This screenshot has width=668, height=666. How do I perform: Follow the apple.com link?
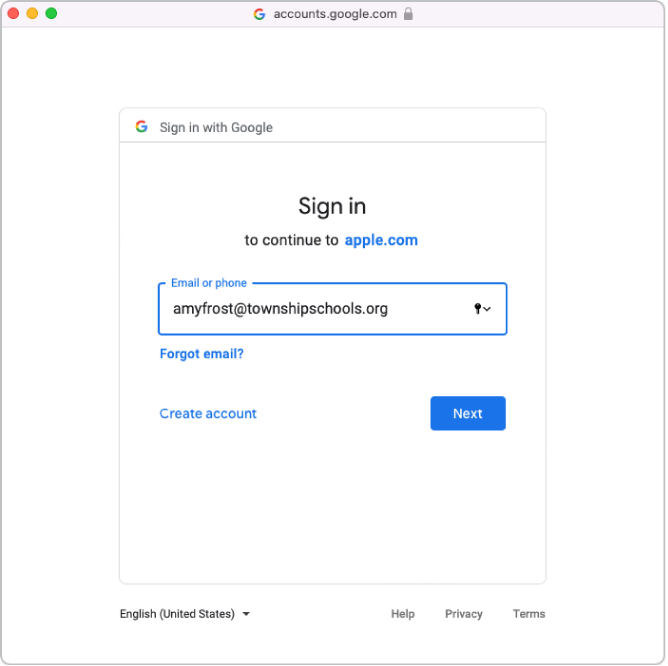click(x=381, y=240)
